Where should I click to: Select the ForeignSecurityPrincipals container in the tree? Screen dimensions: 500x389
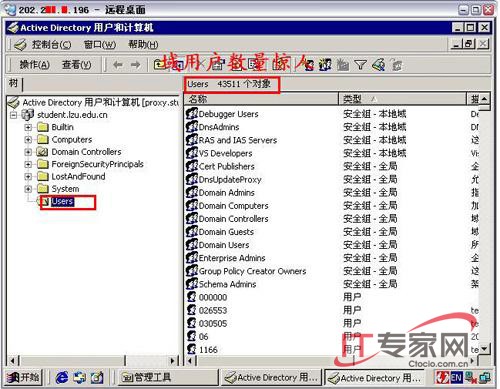97,164
